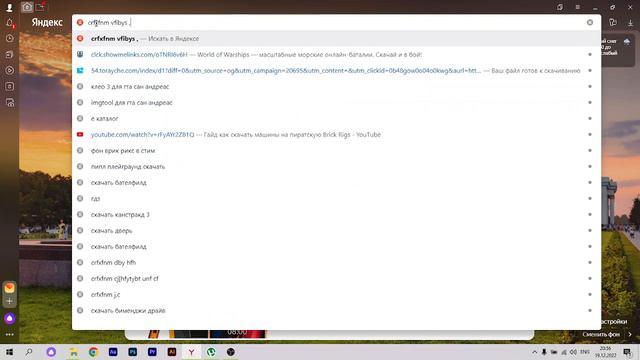Remove the 'е каталог' suggestion via its dot

pyautogui.click(x=590, y=118)
